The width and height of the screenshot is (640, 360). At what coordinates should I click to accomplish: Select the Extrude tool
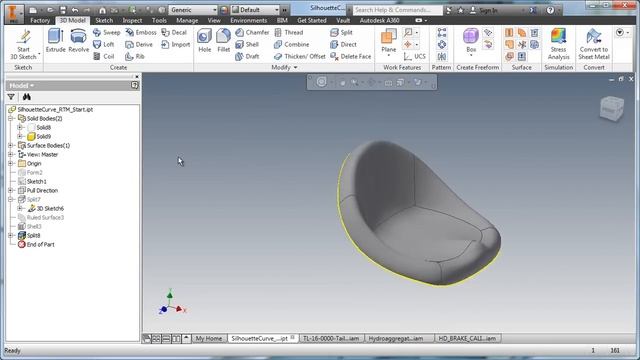(56, 41)
